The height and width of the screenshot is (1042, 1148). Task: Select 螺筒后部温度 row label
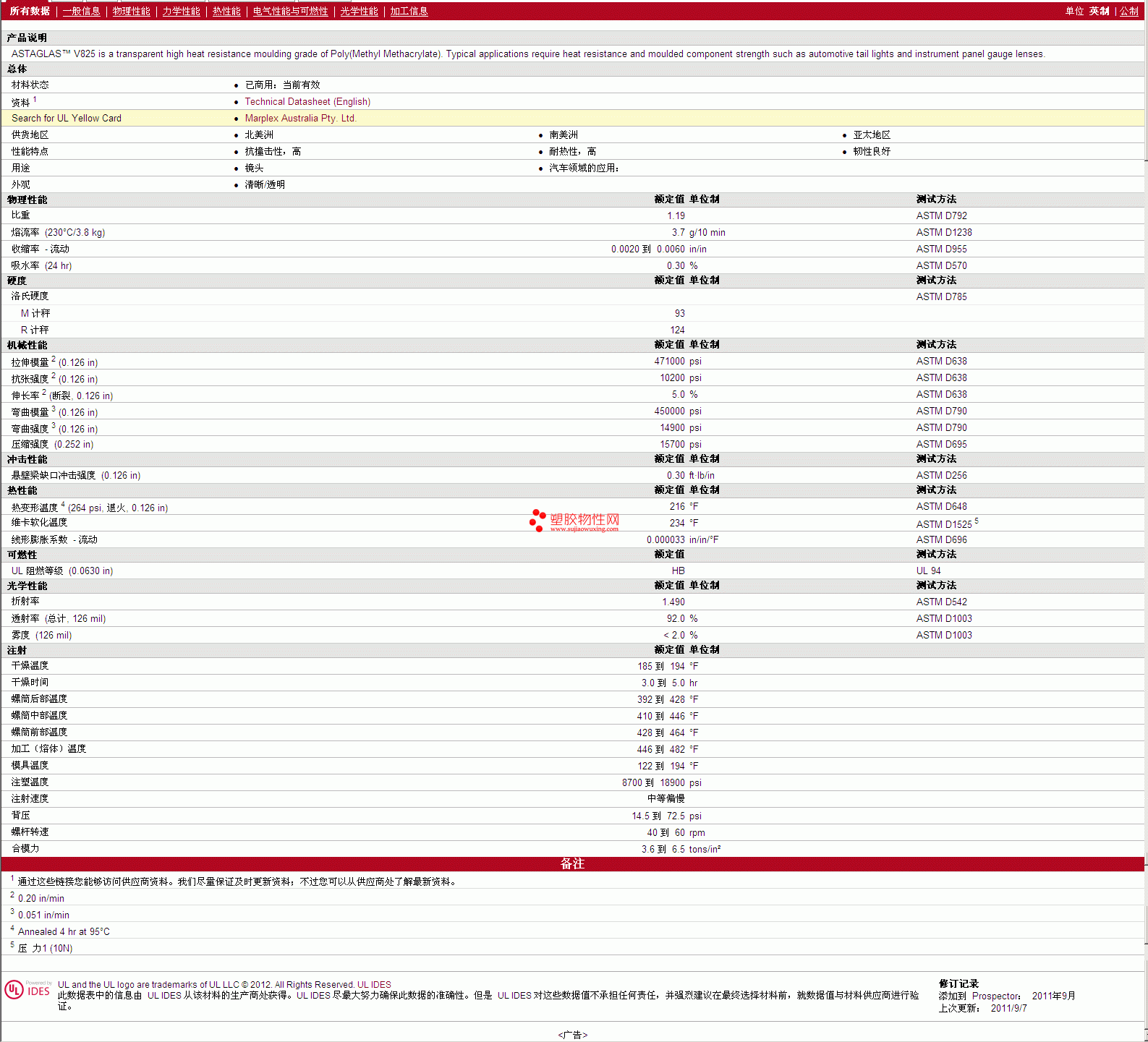tap(39, 699)
